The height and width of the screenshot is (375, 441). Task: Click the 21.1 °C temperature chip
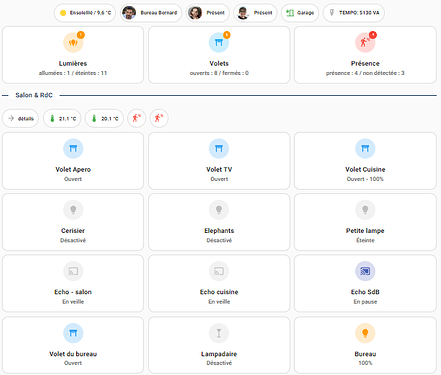coord(62,118)
